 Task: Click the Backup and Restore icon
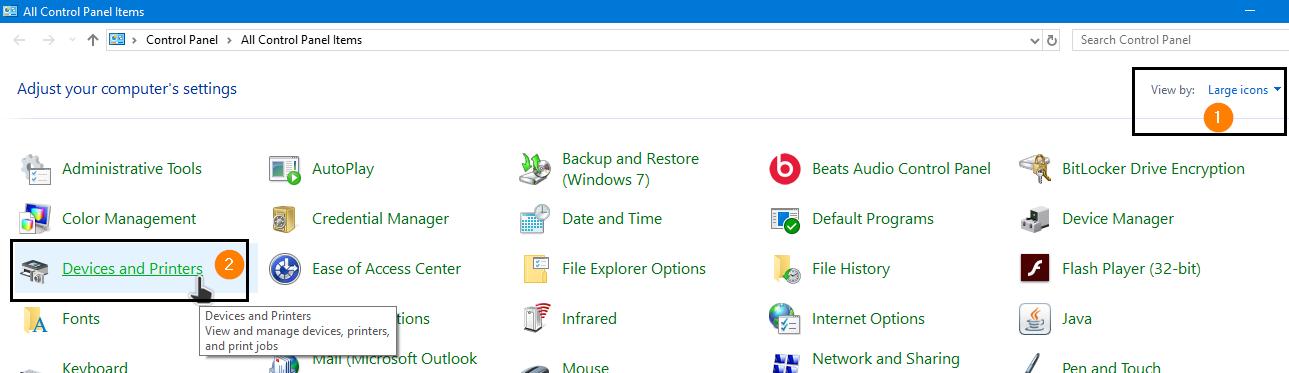pyautogui.click(x=536, y=169)
